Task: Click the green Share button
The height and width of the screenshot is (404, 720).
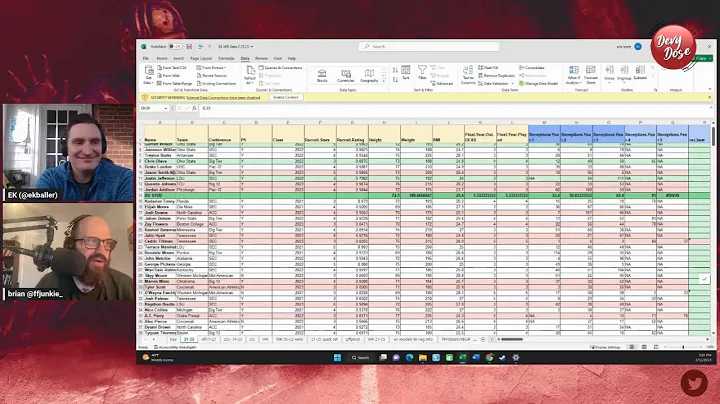Action: (702, 58)
